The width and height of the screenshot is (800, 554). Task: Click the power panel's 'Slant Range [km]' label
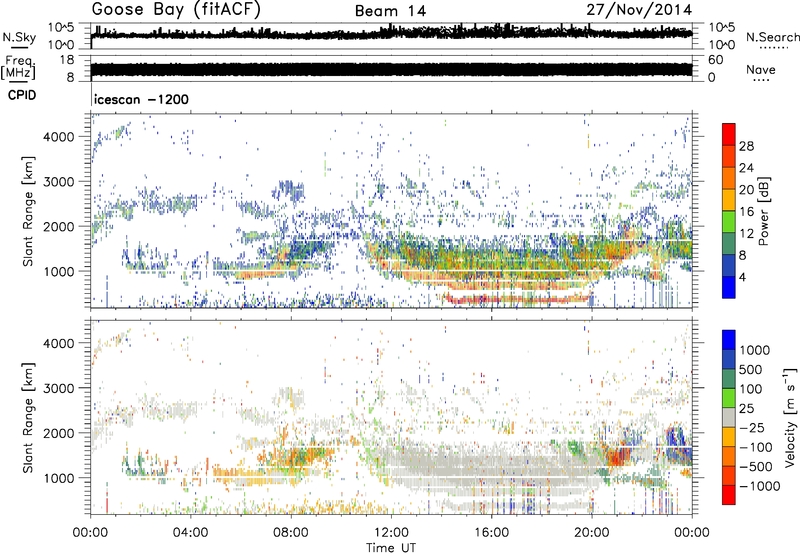(28, 211)
